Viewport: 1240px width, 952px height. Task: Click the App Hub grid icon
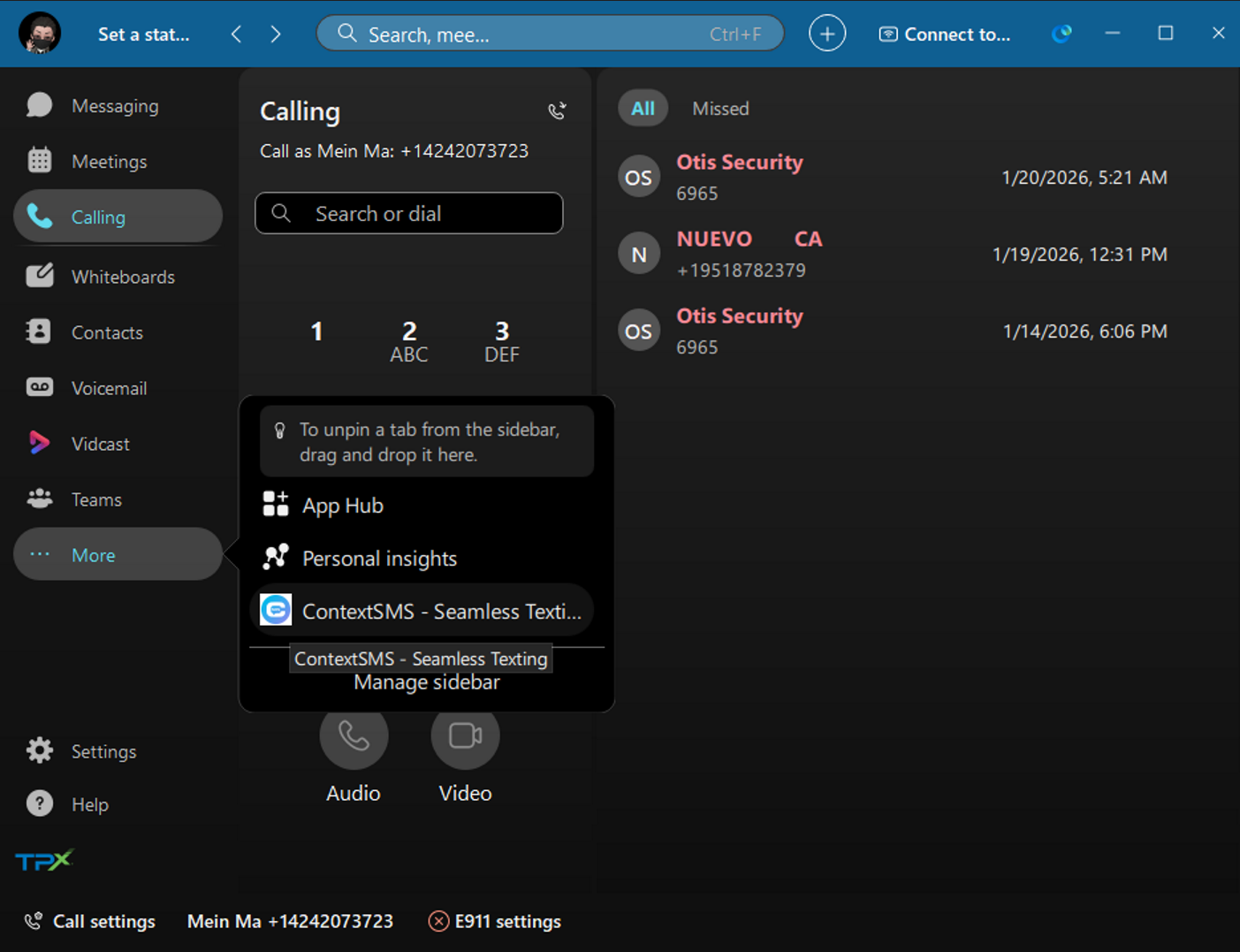[x=276, y=505]
